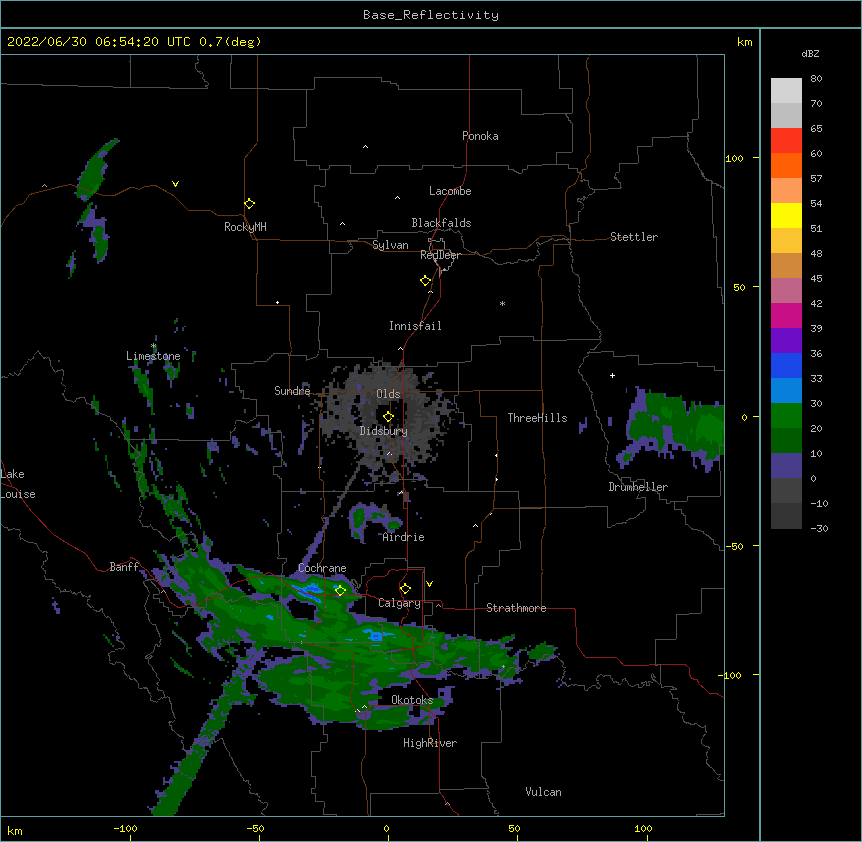This screenshot has width=862, height=842.
Task: Click the Base_Reflectivity title text
Action: (431, 15)
